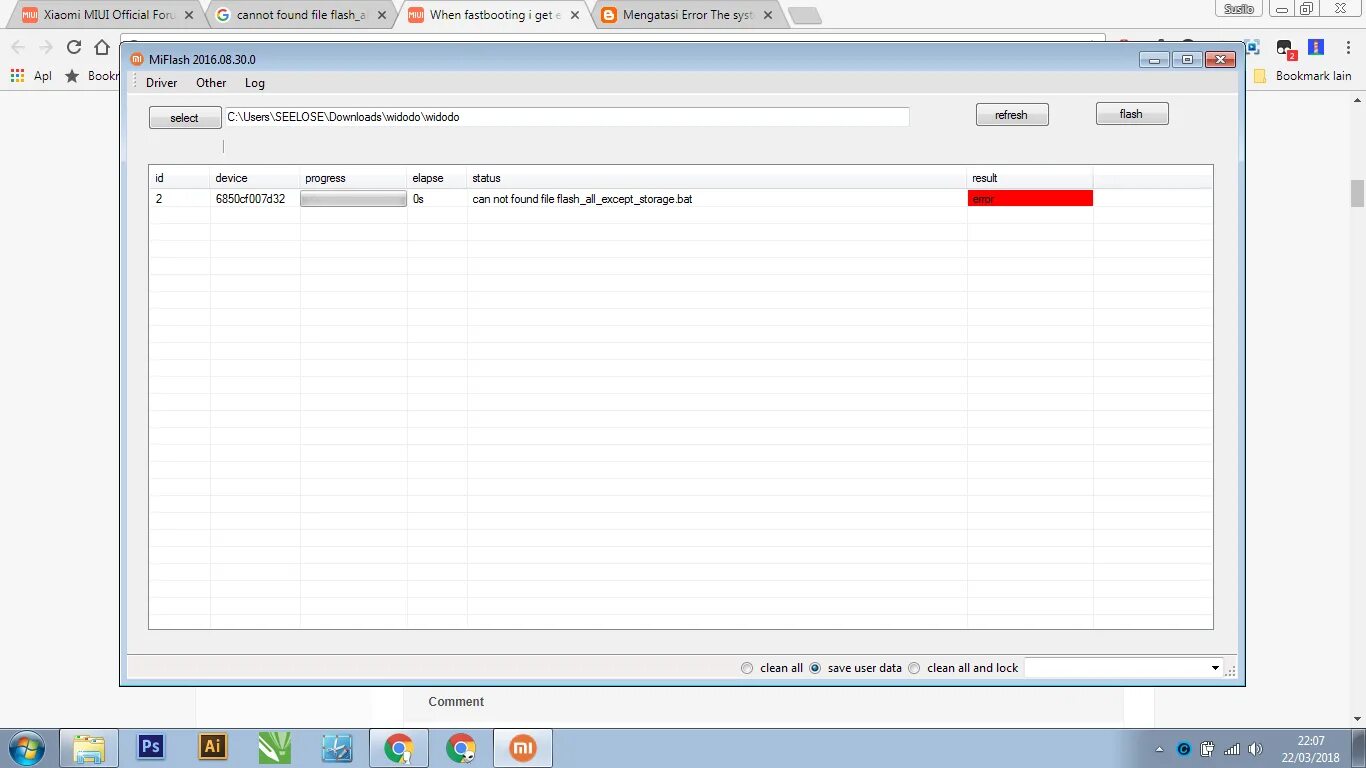Open the Log menu in MiFlash
This screenshot has width=1366, height=768.
click(x=255, y=83)
